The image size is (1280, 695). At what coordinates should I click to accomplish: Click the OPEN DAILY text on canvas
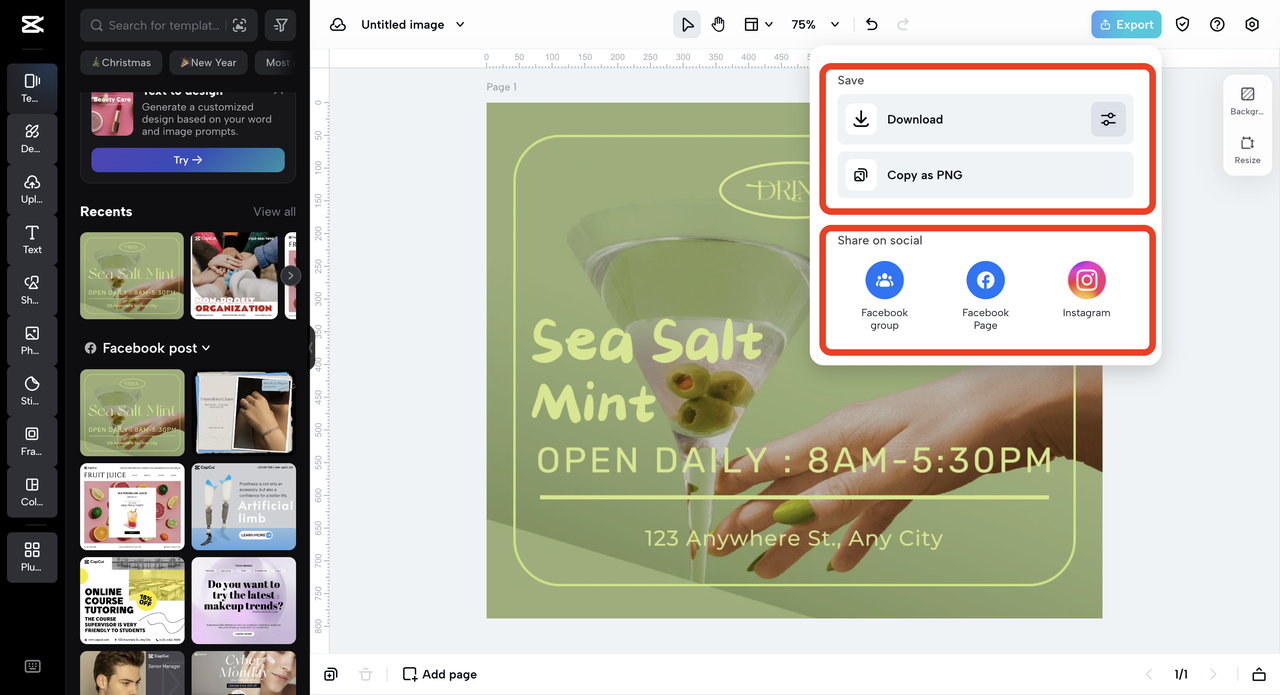[795, 460]
